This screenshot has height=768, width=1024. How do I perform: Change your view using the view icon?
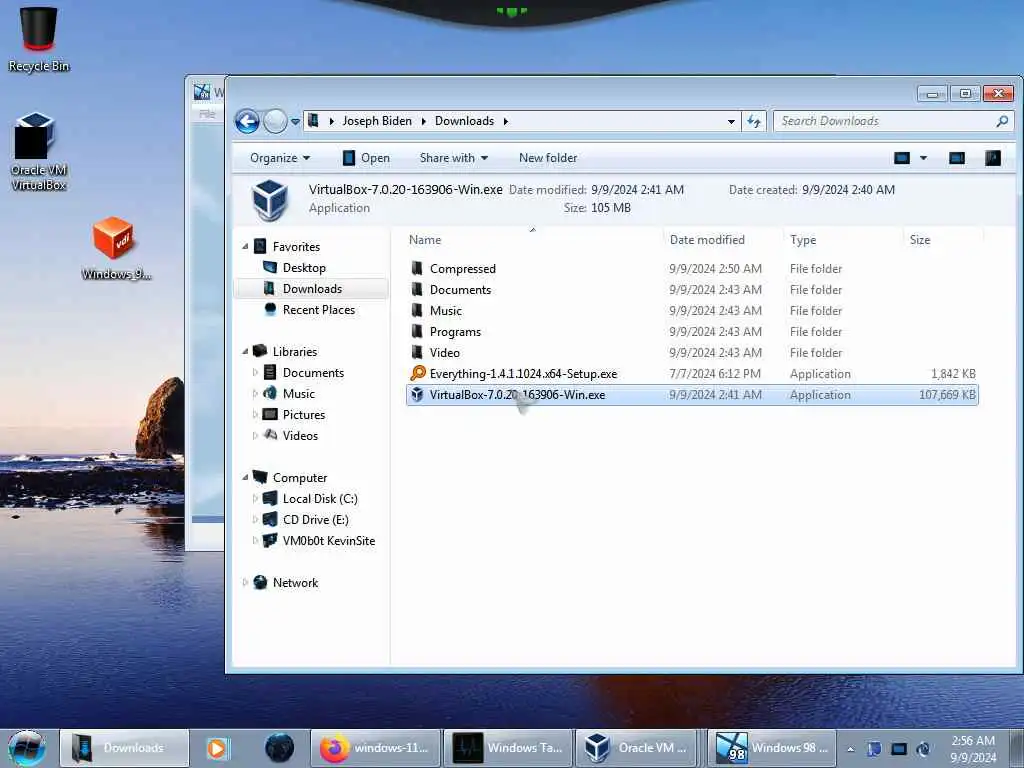pyautogui.click(x=902, y=158)
